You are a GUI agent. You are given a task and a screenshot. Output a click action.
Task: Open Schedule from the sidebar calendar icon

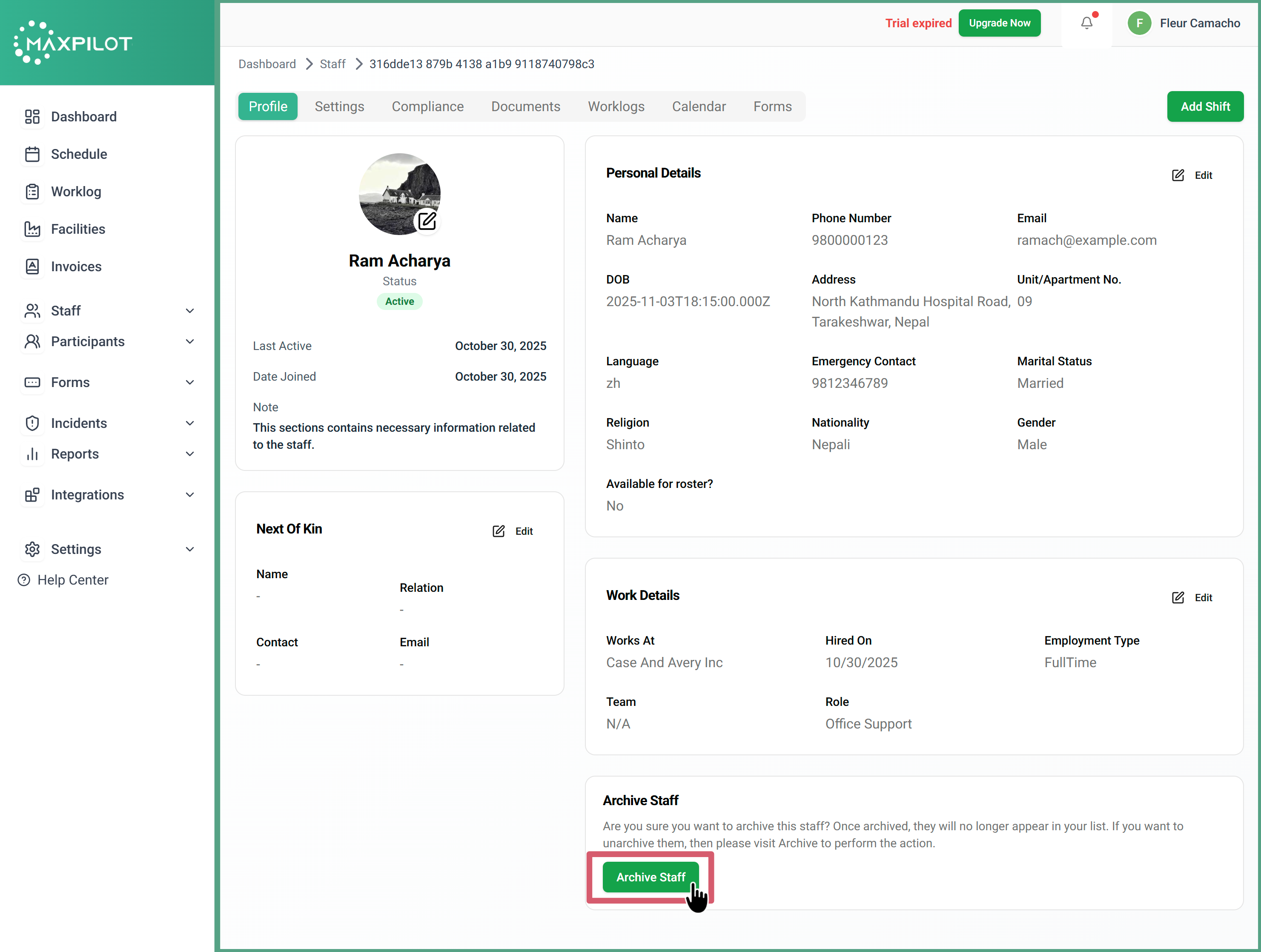[32, 154]
